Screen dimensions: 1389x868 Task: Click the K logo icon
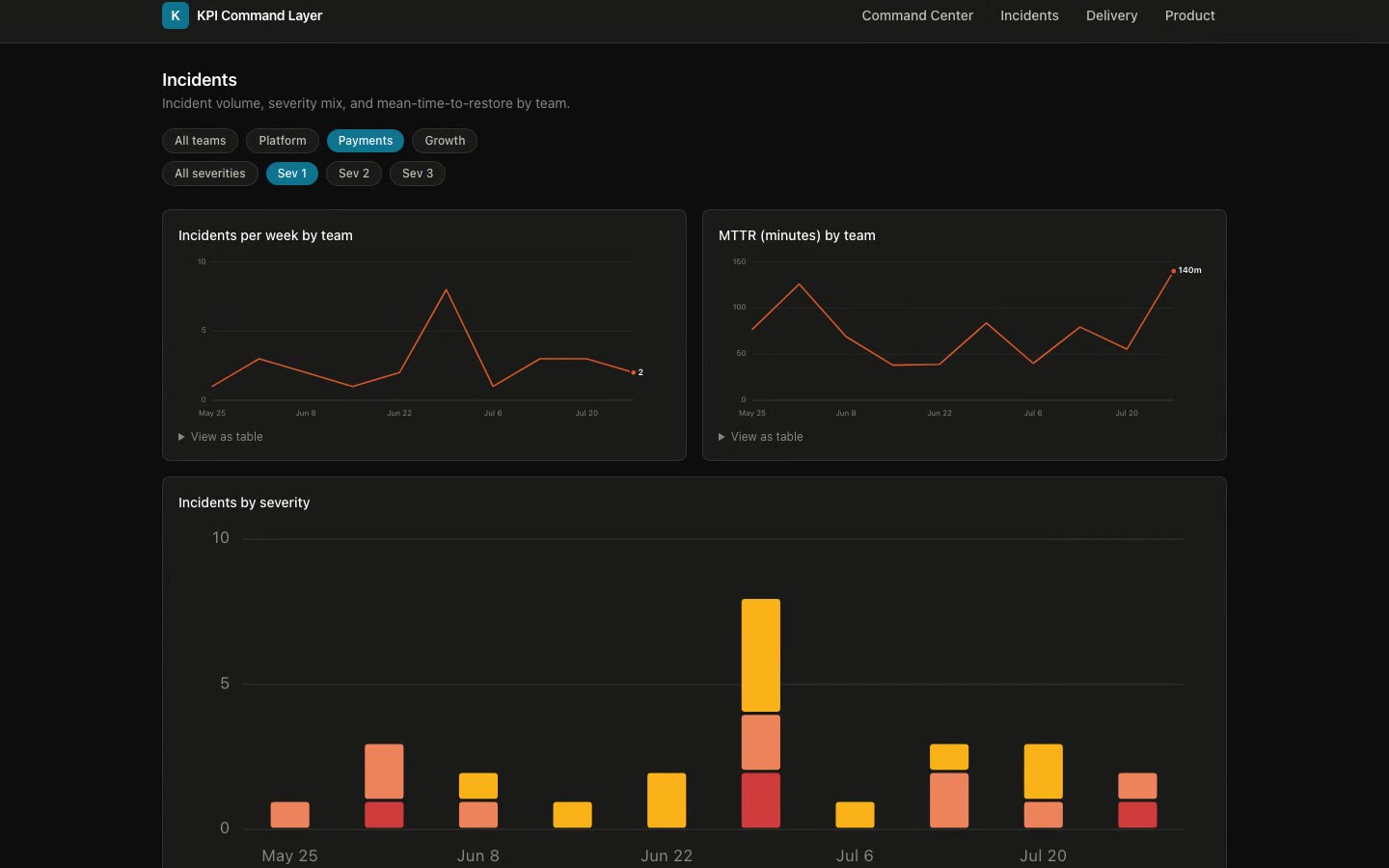coord(176,15)
